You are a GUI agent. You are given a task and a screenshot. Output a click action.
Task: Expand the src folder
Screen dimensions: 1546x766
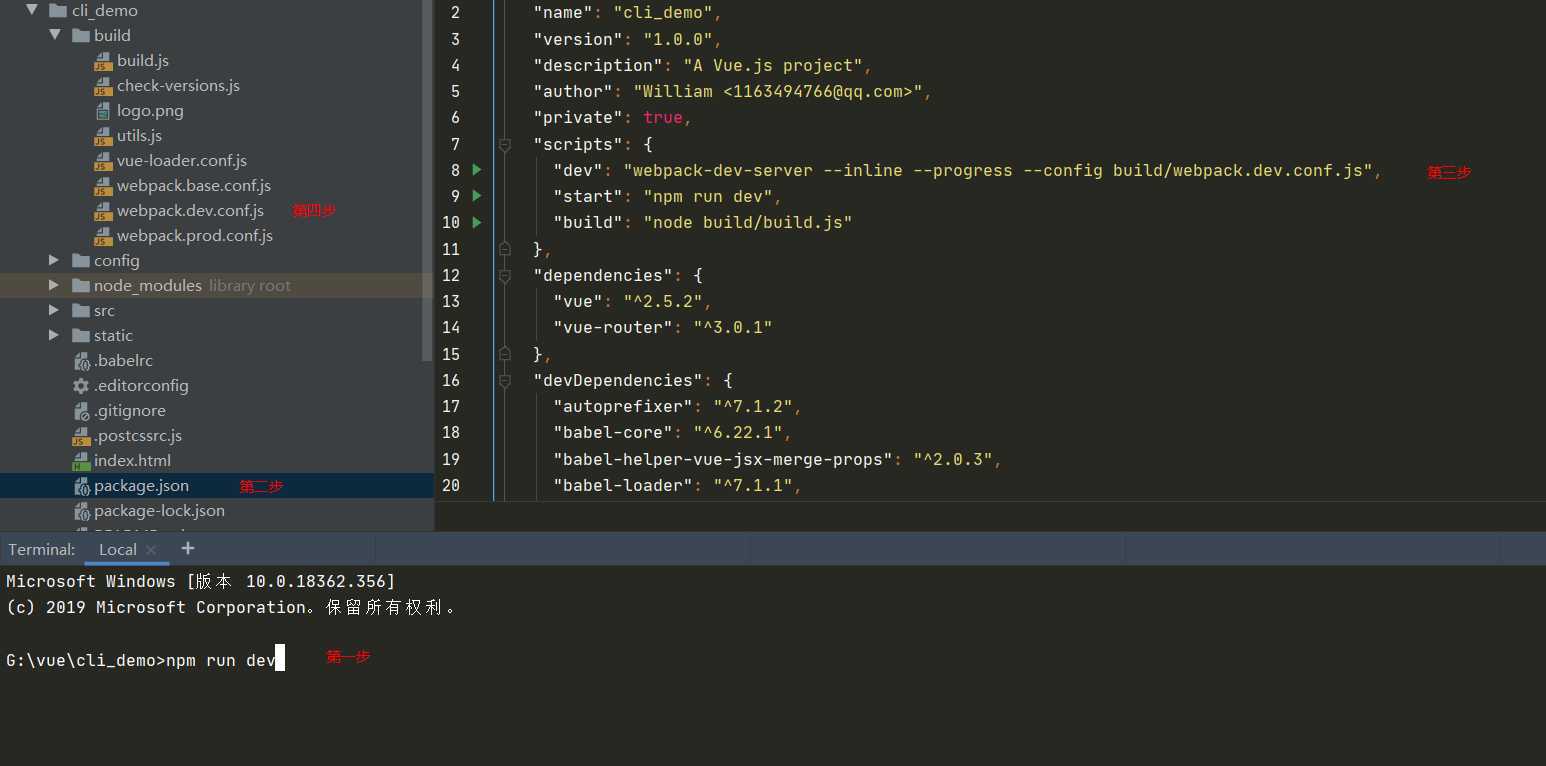click(54, 310)
